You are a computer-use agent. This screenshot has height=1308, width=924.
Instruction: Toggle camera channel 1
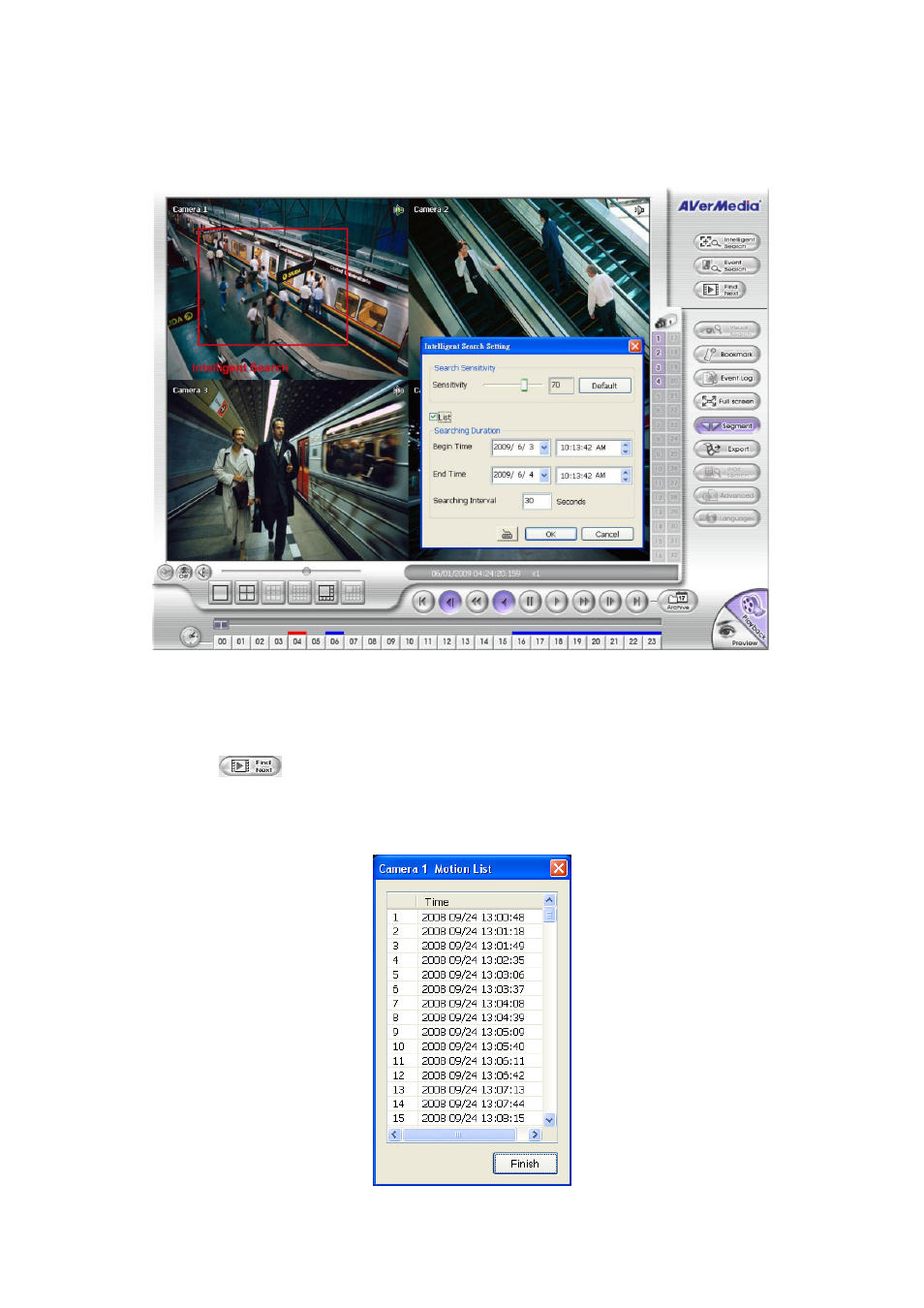659,339
